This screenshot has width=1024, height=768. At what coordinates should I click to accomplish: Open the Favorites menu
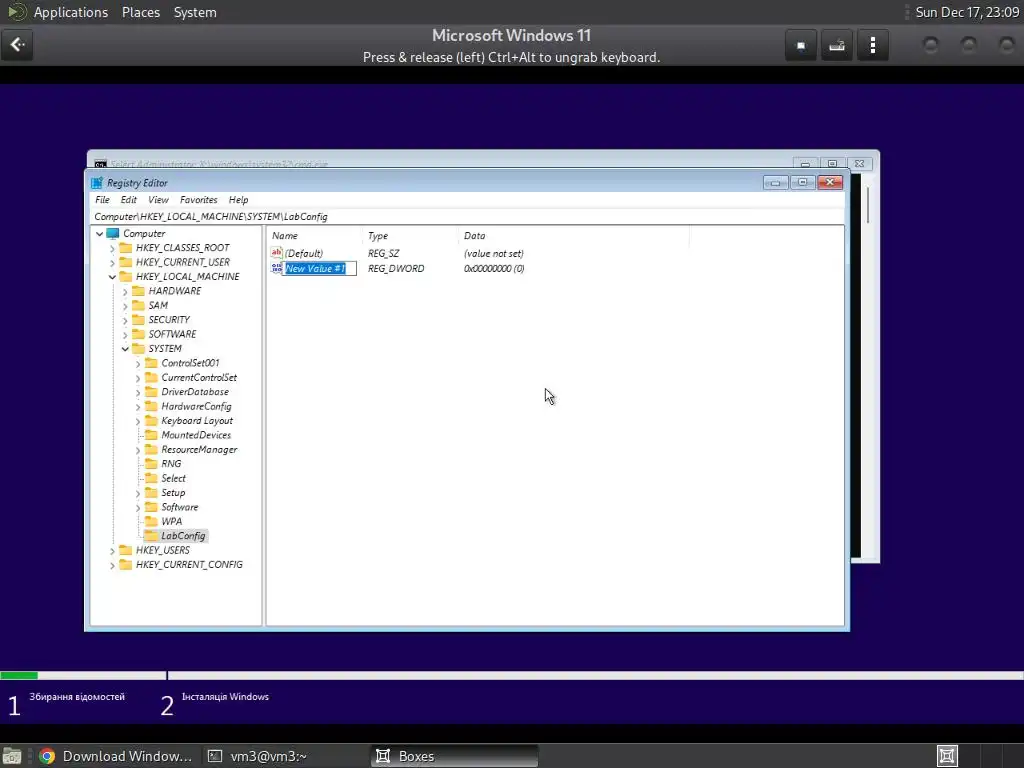tap(199, 200)
